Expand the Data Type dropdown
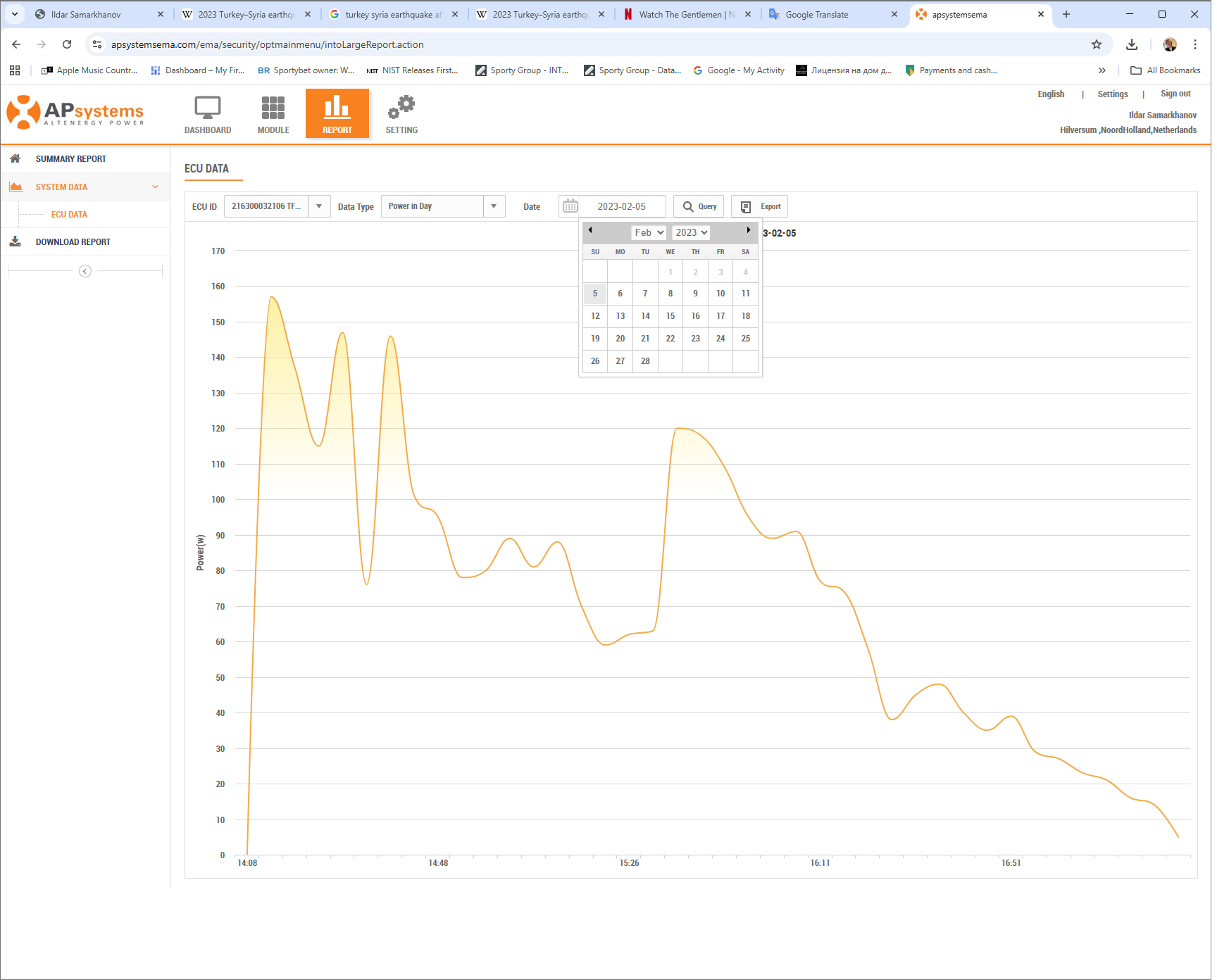Viewport: 1217px width, 980px height. 494,206
